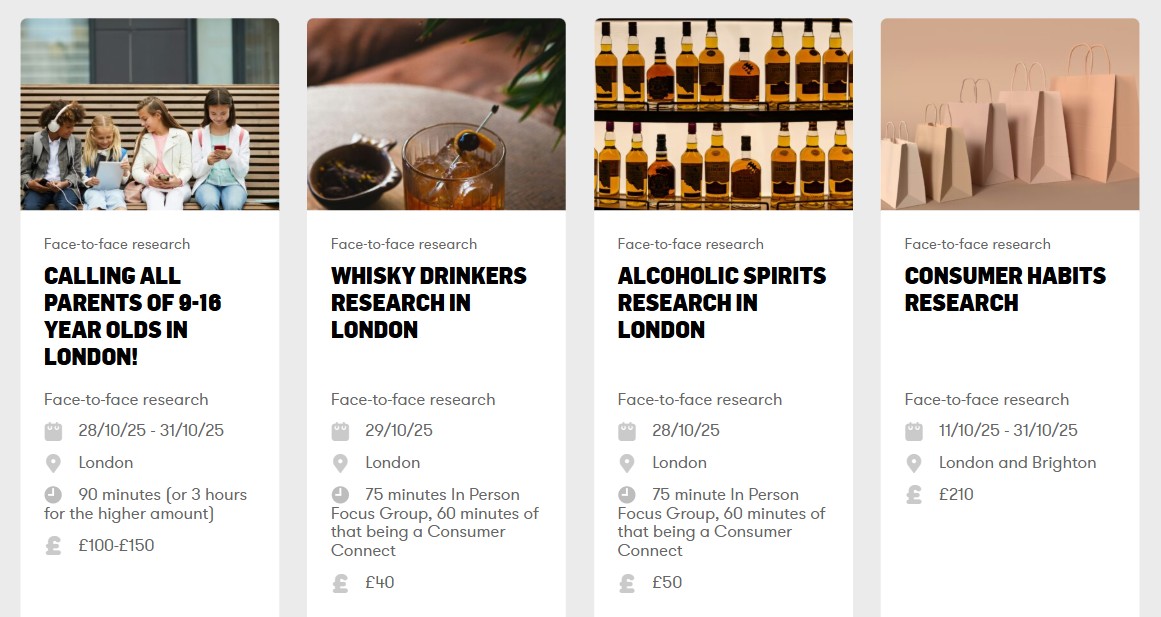The height and width of the screenshot is (617, 1161).
Task: Click pound icon beside £100-£150
Action: click(x=53, y=545)
